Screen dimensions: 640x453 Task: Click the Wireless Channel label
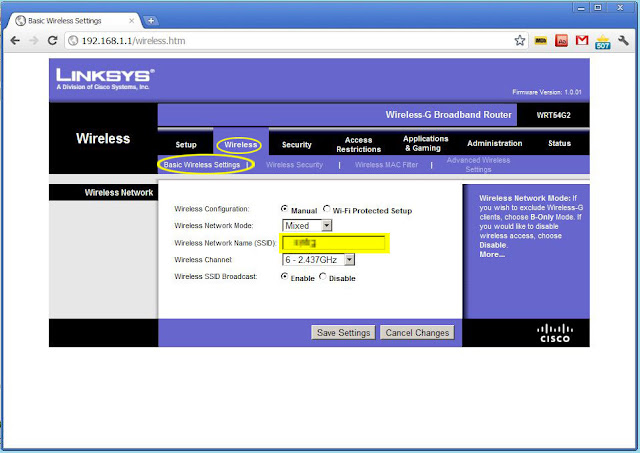203,260
